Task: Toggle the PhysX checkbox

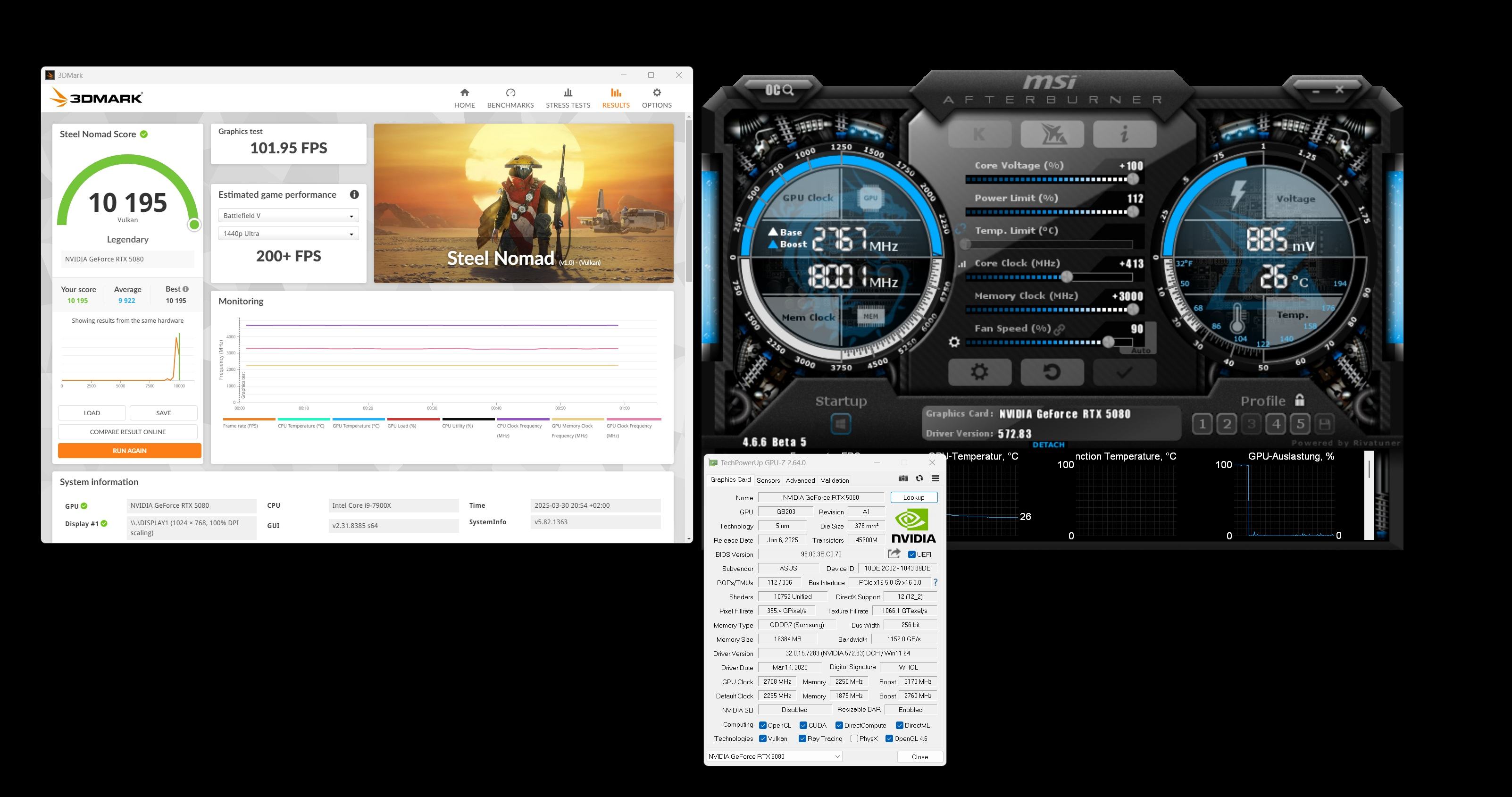Action: click(x=855, y=739)
